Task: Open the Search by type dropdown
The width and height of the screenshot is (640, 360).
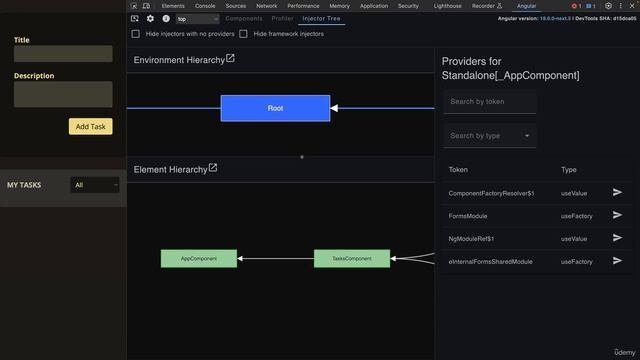Action: 489,136
